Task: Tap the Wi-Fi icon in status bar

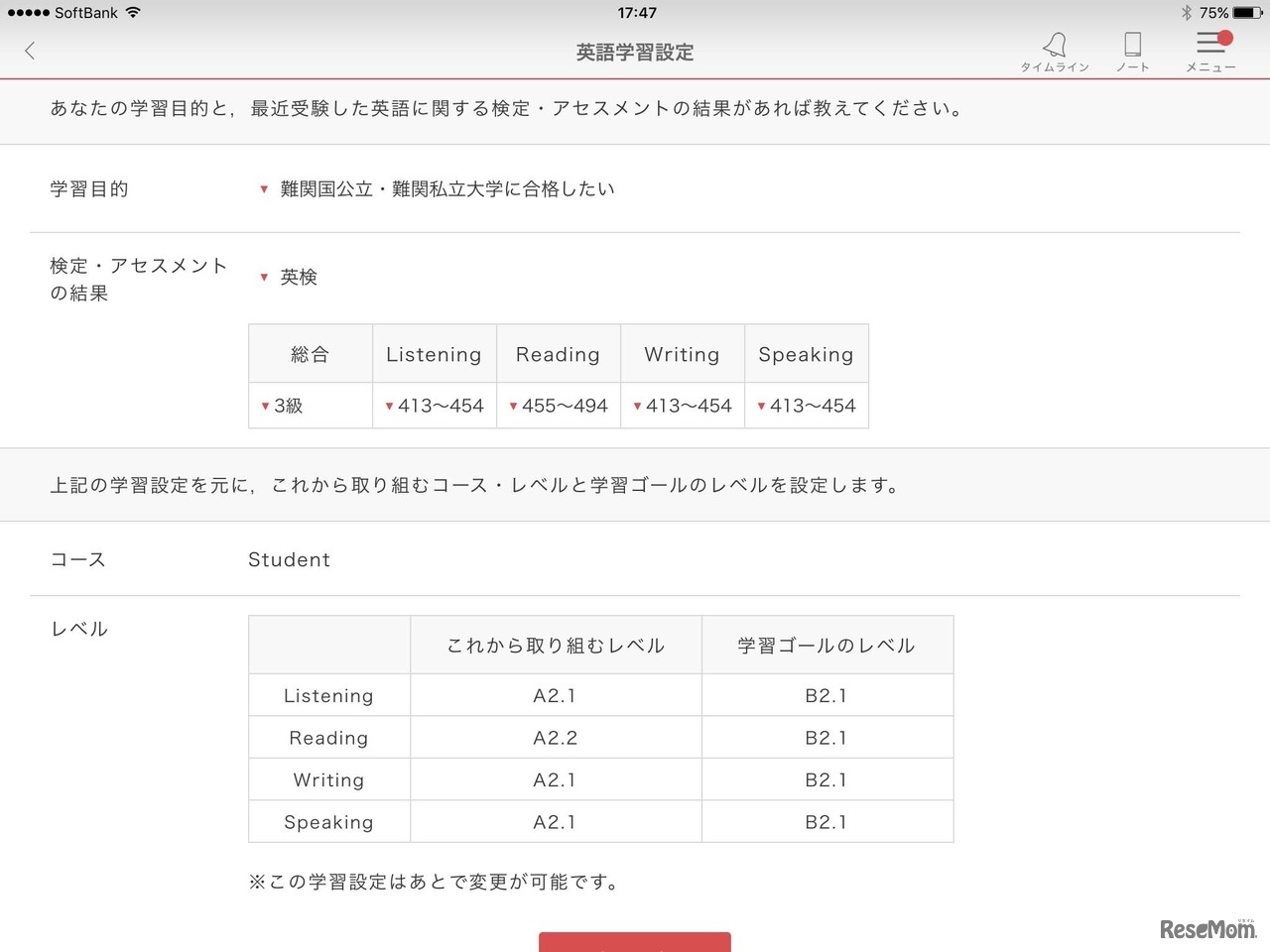Action: pyautogui.click(x=133, y=13)
